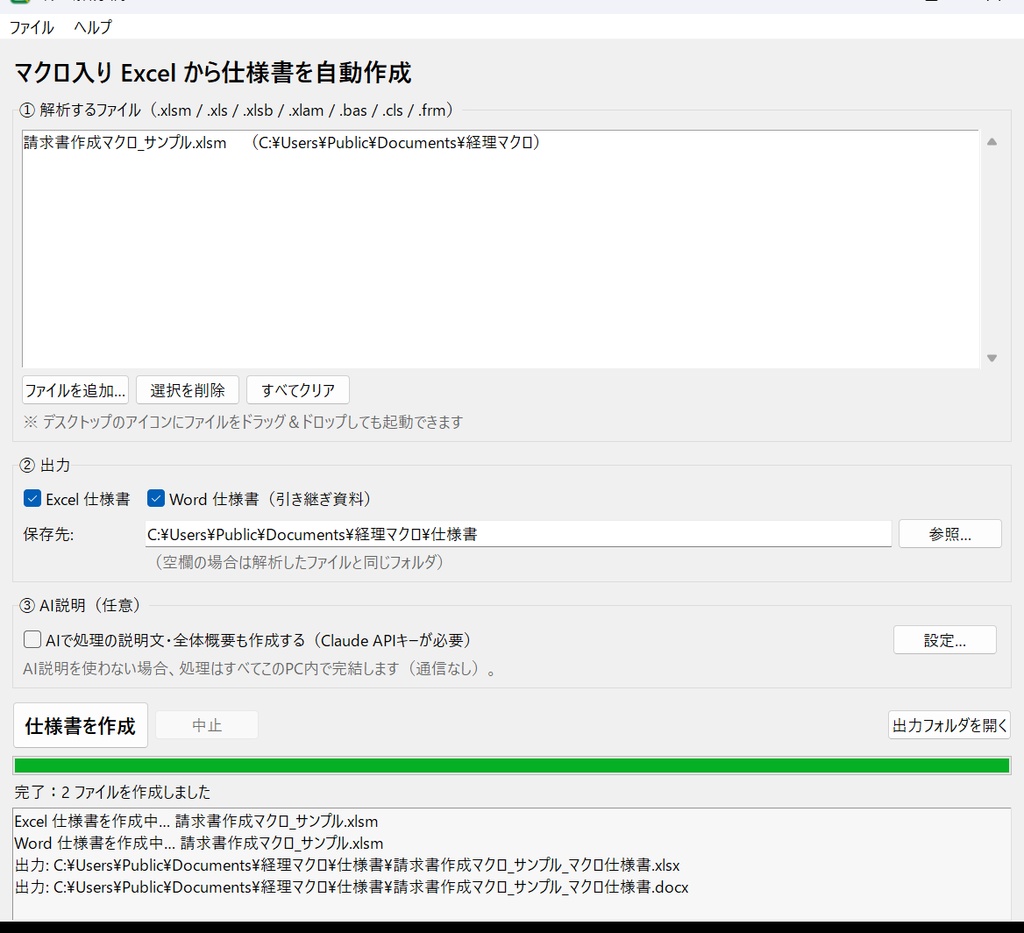Click the log line ending in マクロ仕様書.xlsx
Image resolution: width=1024 pixels, height=933 pixels.
(x=347, y=865)
